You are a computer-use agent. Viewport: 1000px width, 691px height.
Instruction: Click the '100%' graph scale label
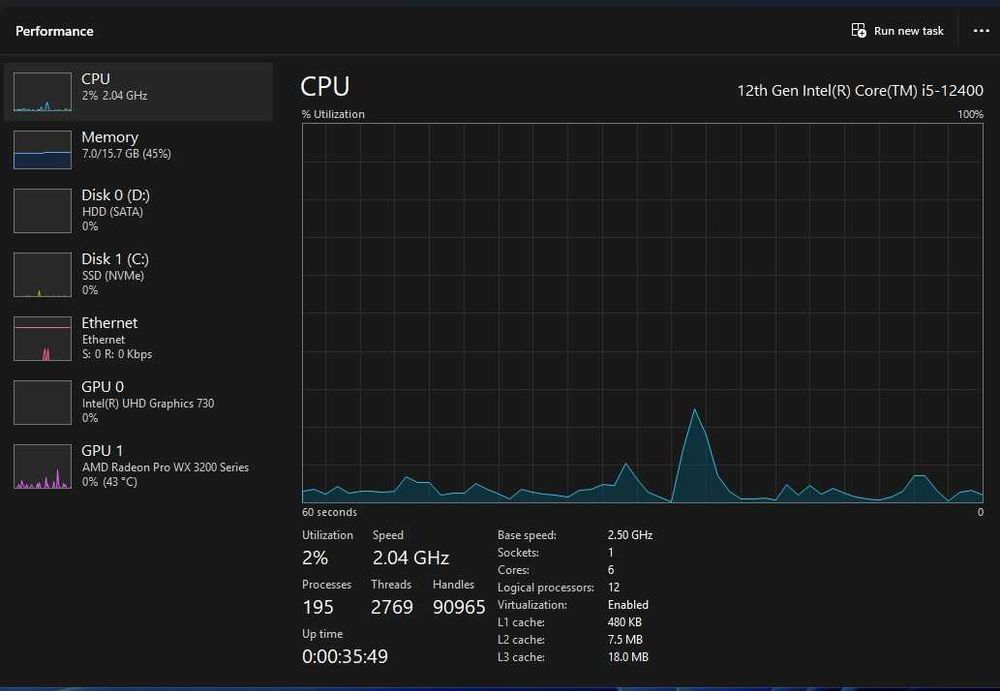point(970,114)
